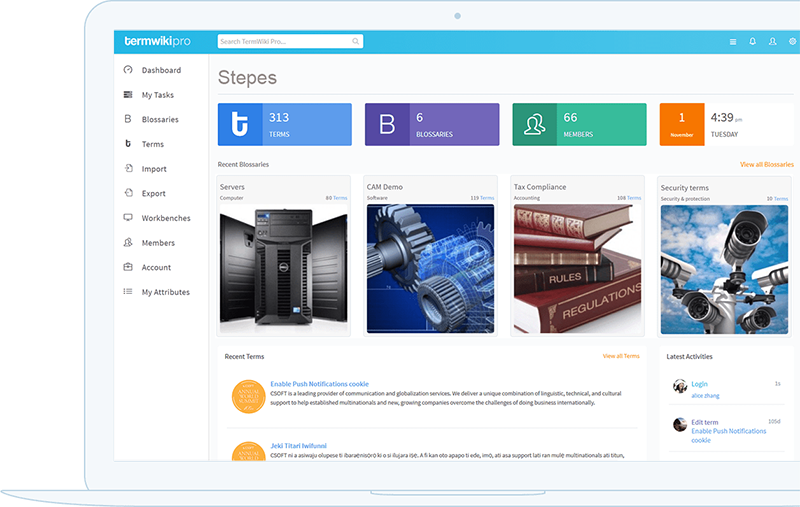Open the notifications bell icon

[753, 41]
